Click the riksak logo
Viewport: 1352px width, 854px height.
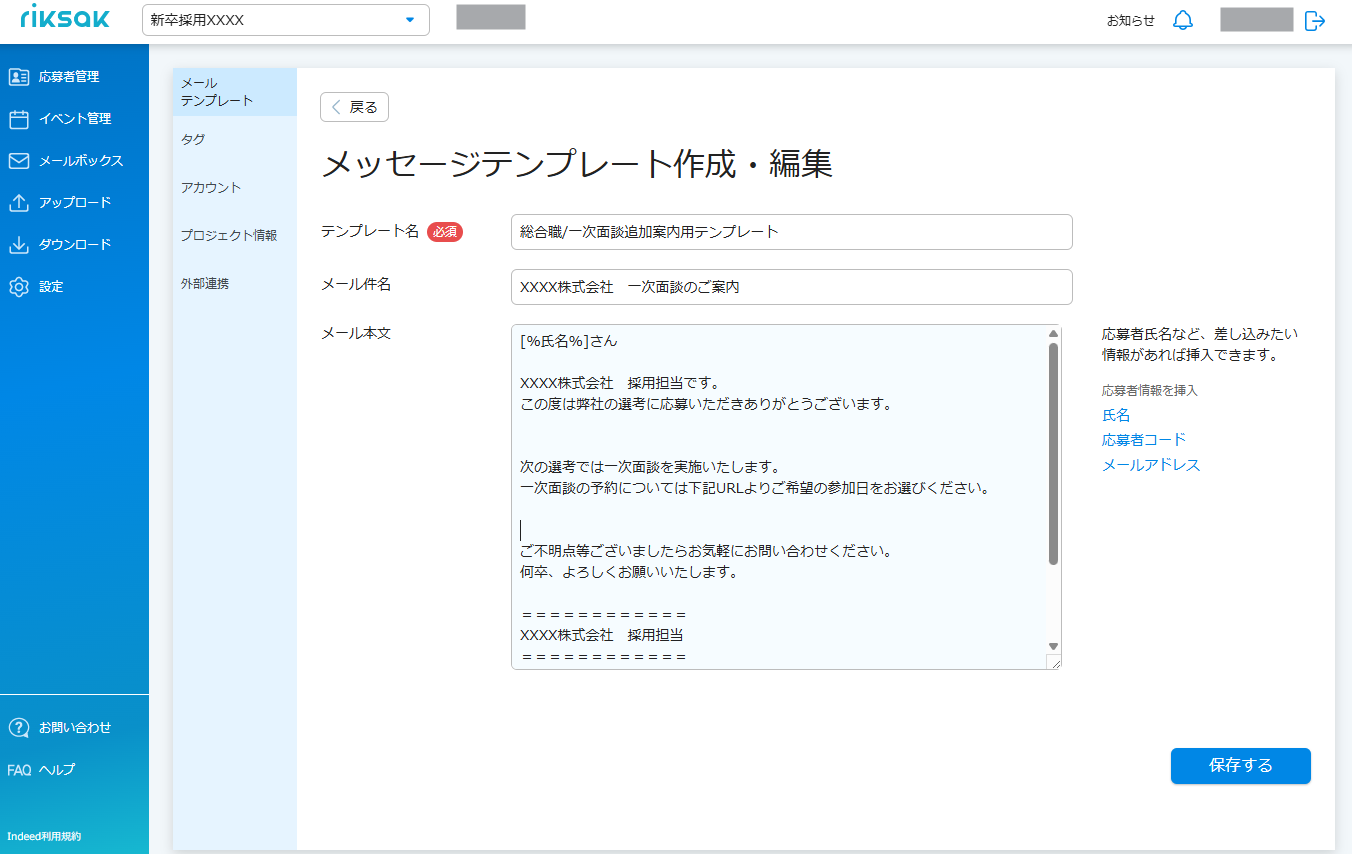65,17
